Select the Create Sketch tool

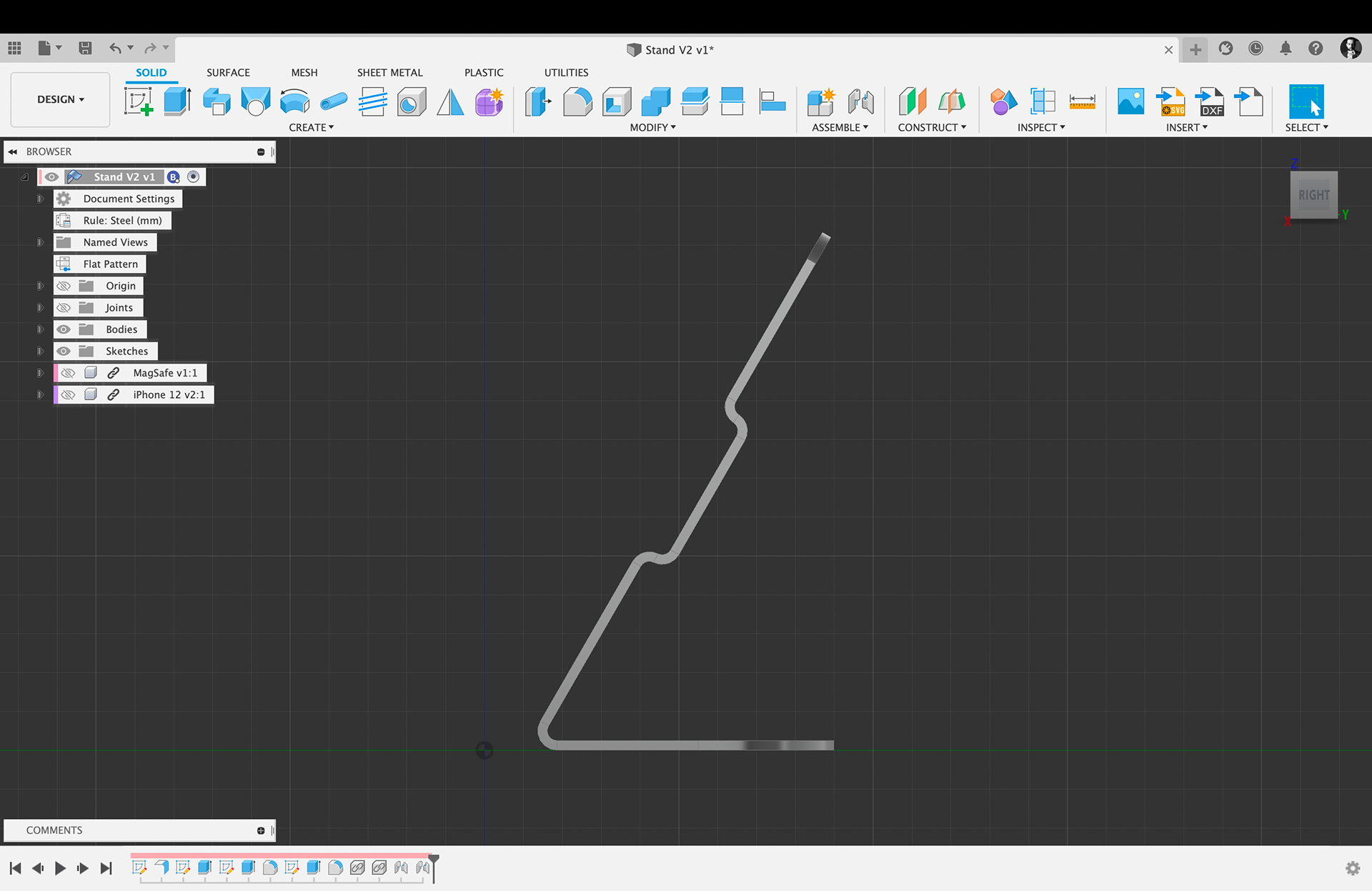[x=138, y=101]
